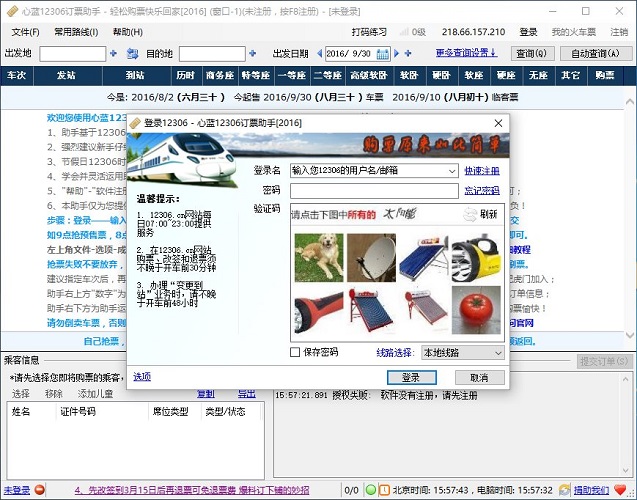Toggle 保存密码 checkbox
This screenshot has height=500, width=637.
coord(295,352)
